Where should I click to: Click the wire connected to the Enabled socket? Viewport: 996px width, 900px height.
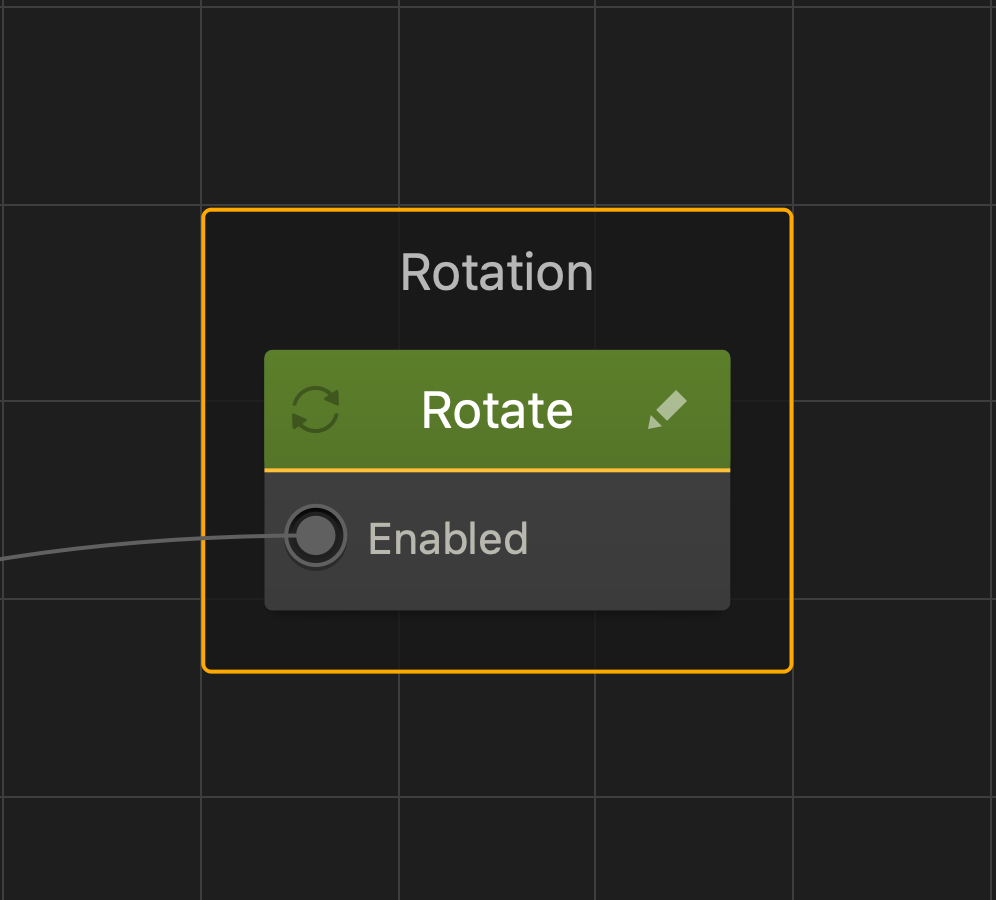point(120,543)
